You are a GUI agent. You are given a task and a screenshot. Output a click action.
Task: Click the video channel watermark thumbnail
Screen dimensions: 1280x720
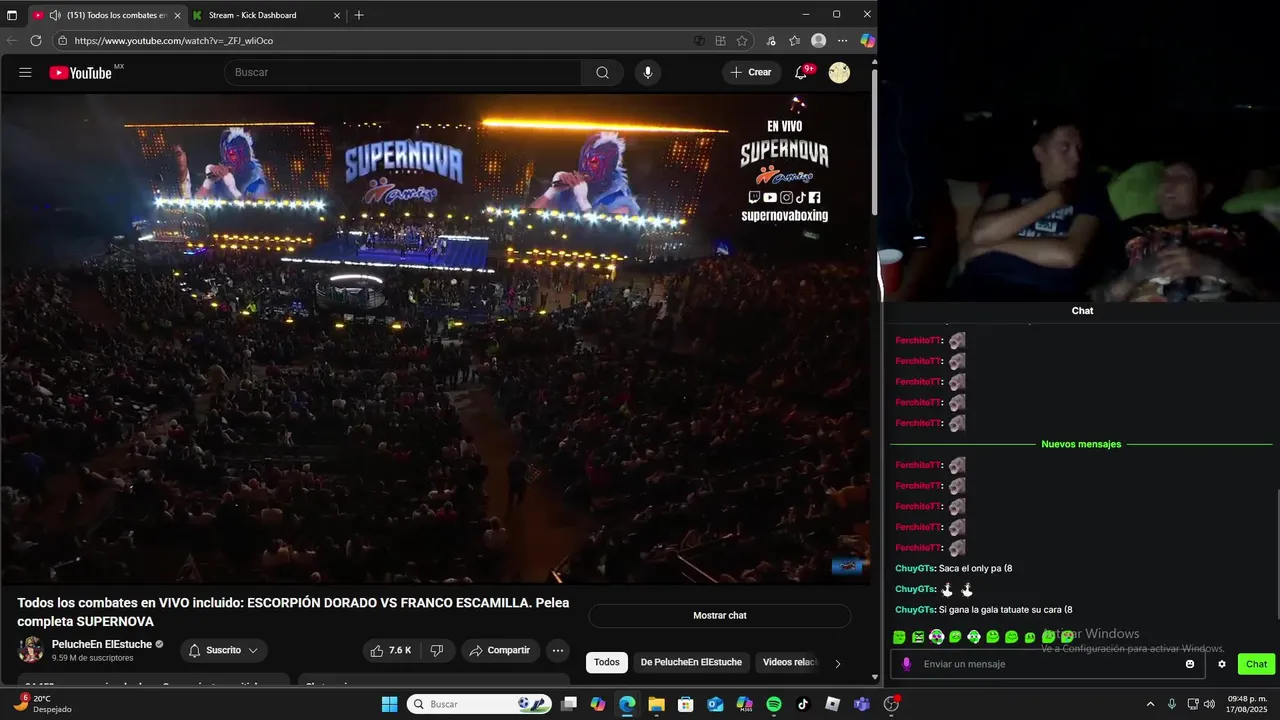[x=847, y=566]
